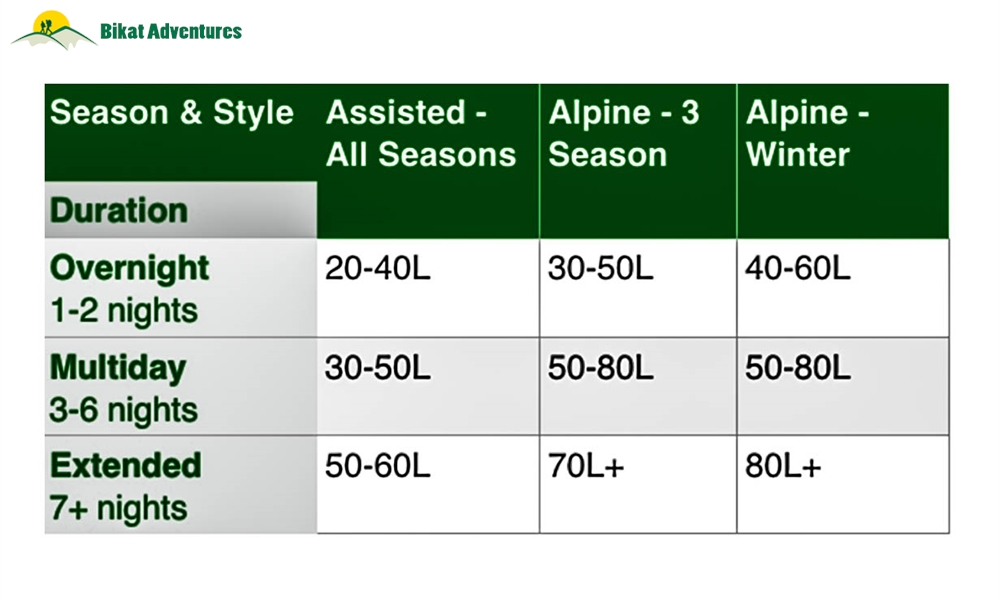Select the 30-50L cell under Alpine 3 Season
Image resolution: width=1000 pixels, height=600 pixels.
(x=638, y=288)
